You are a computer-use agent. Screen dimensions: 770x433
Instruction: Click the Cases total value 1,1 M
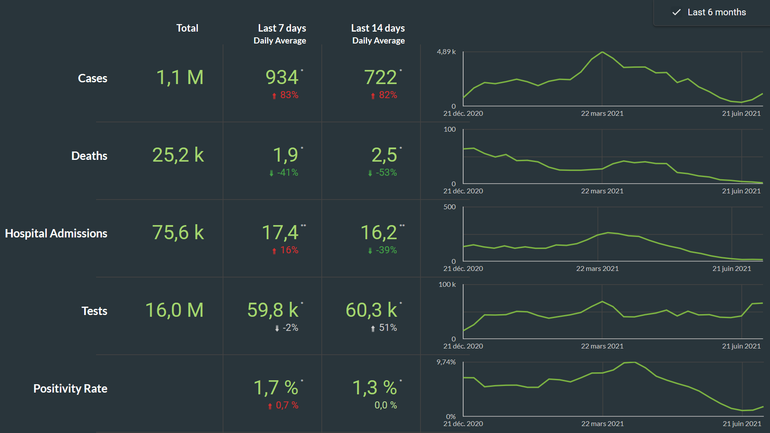tap(179, 77)
